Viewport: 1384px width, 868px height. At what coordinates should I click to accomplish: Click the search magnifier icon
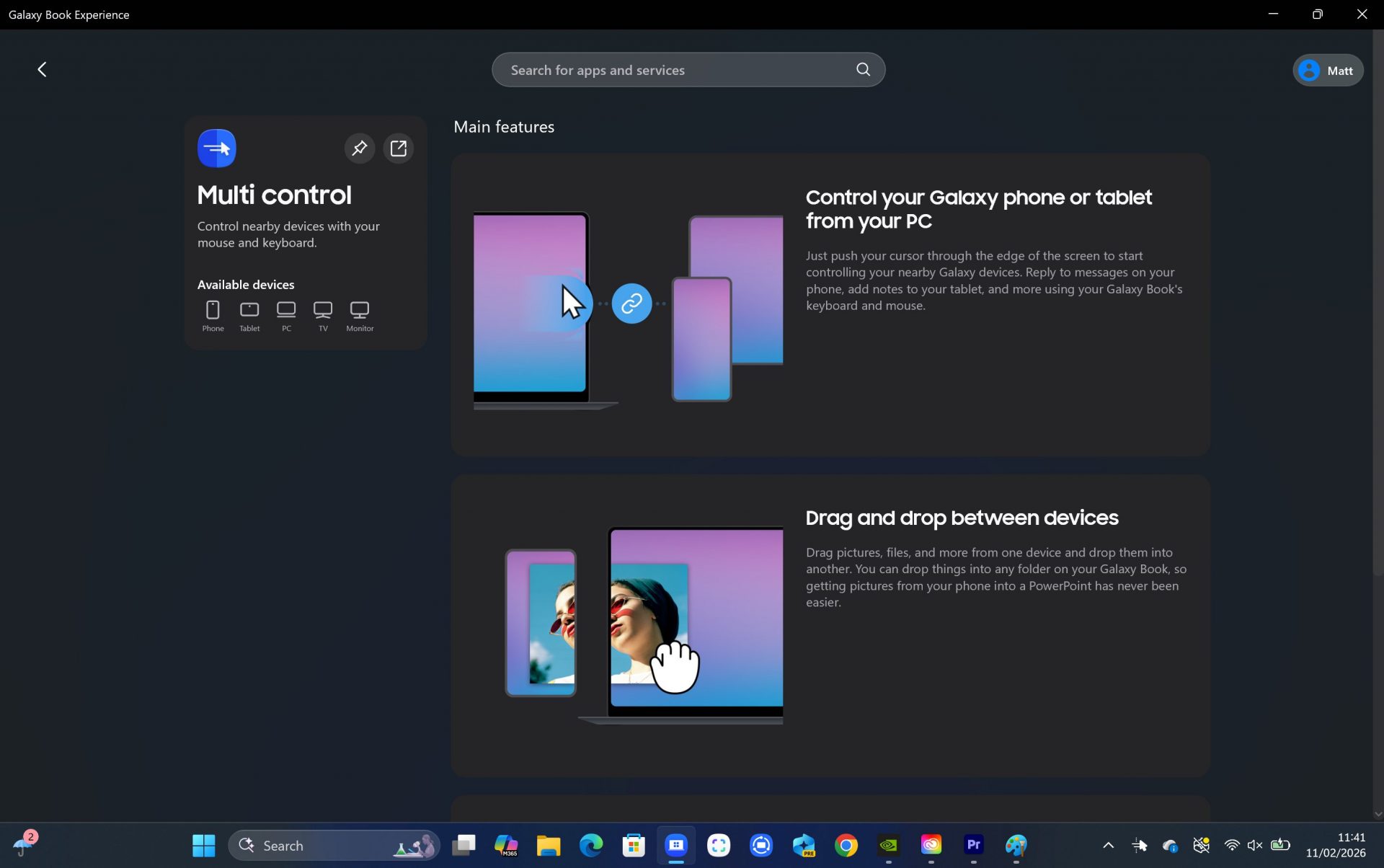click(x=863, y=69)
